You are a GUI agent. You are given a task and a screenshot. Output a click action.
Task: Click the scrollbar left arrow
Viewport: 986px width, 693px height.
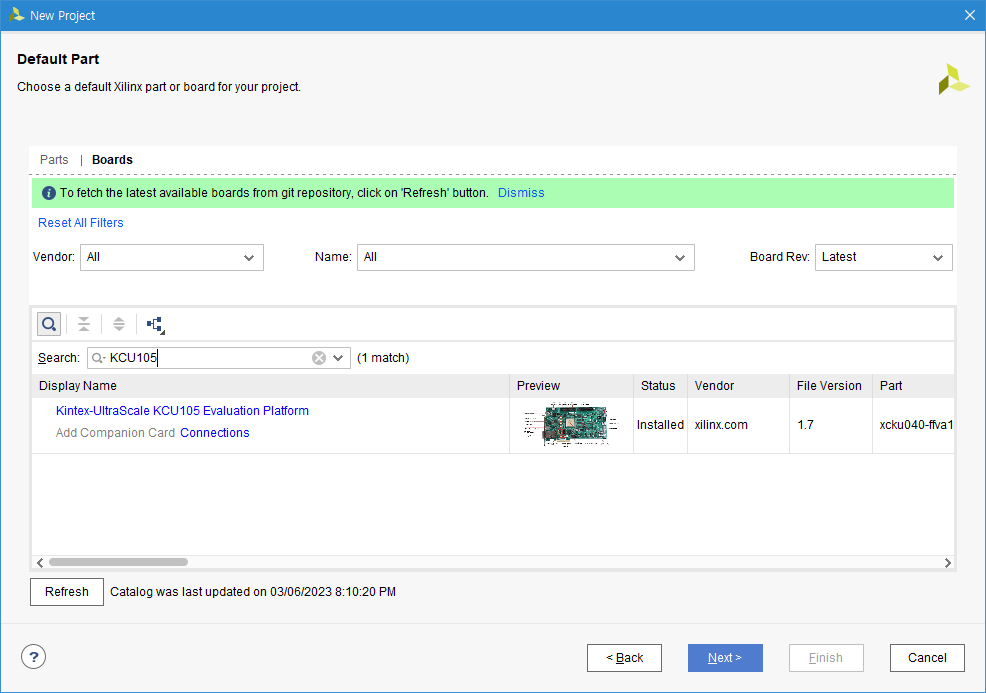click(40, 563)
